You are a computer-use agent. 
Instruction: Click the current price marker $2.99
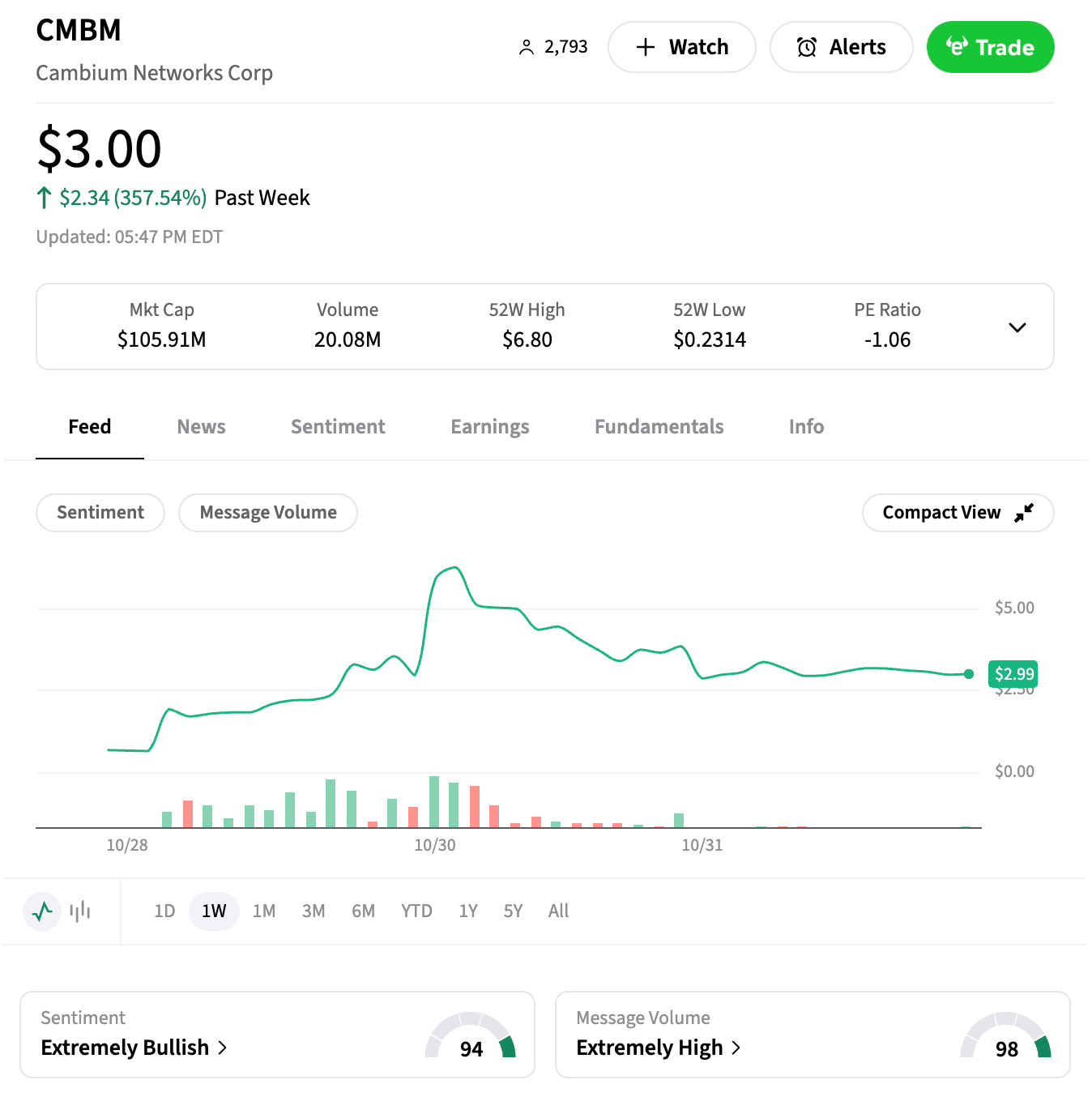coord(1013,674)
